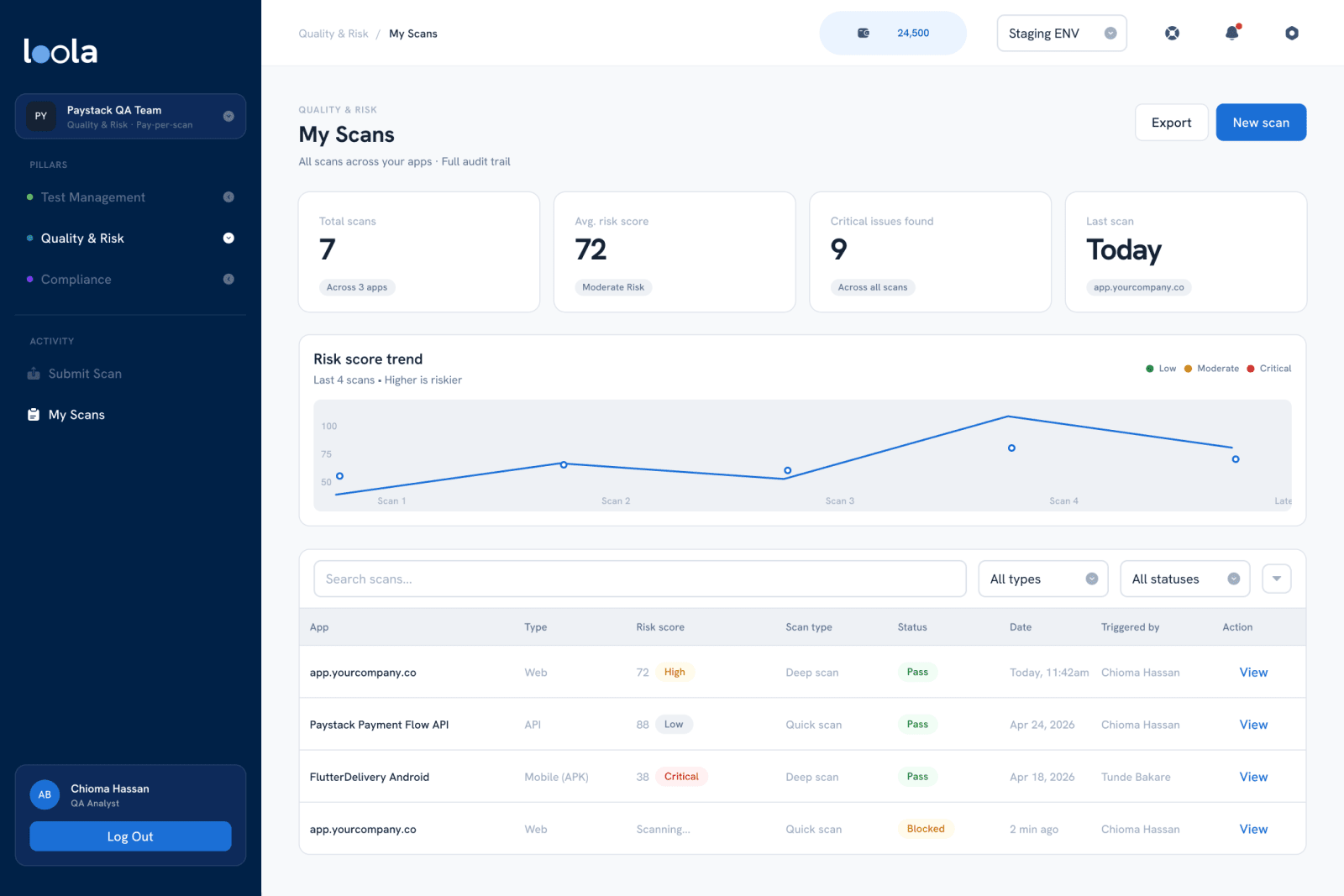Open the All types filter
Image resolution: width=1344 pixels, height=896 pixels.
pos(1043,579)
